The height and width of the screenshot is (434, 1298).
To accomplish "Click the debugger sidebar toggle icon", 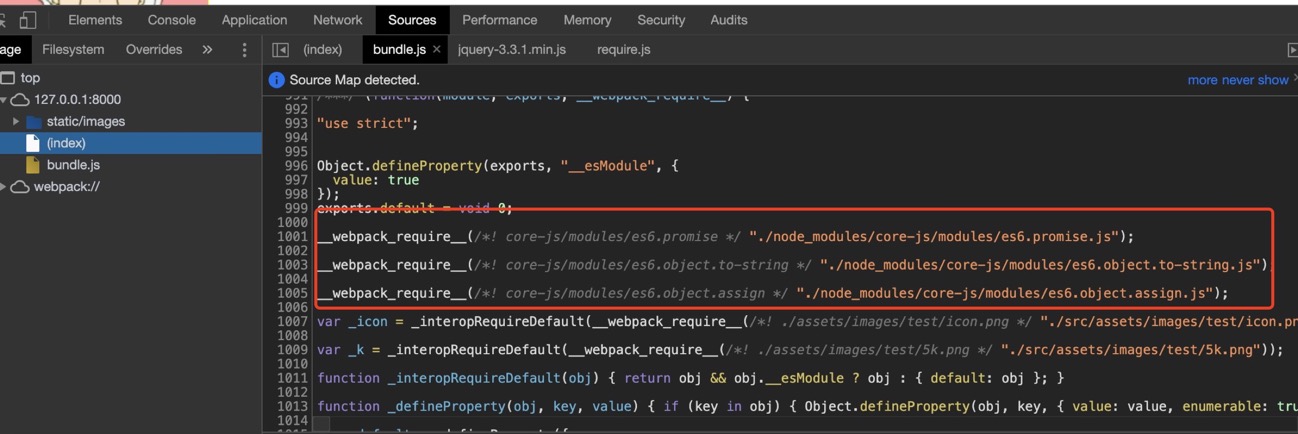I will [x=1291, y=50].
